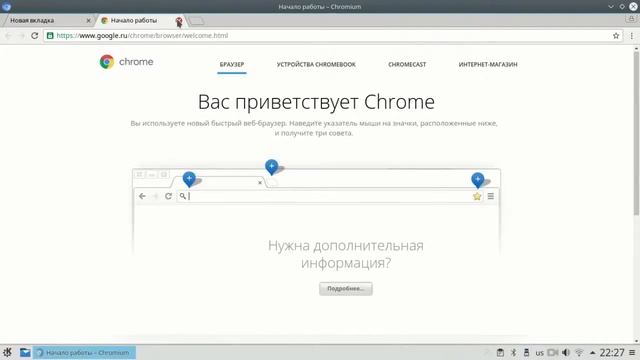This screenshot has width=640, height=360.
Task: Open the file manager taskbar icon
Action: pyautogui.click(x=25, y=352)
